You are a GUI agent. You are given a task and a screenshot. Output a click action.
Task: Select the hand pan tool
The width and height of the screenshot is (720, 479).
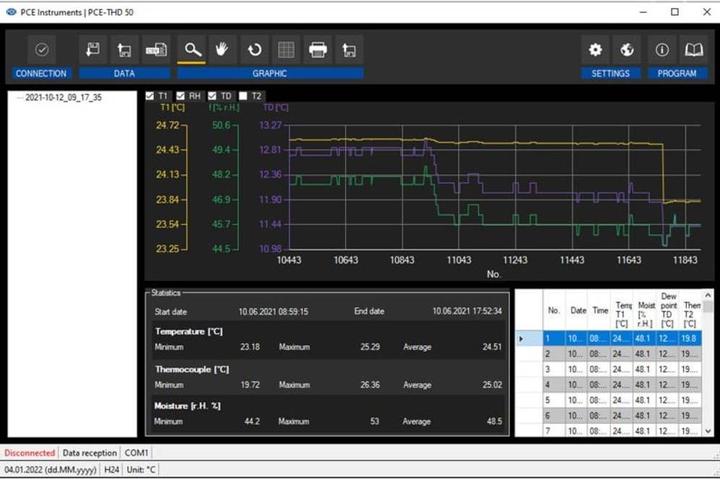click(x=222, y=50)
